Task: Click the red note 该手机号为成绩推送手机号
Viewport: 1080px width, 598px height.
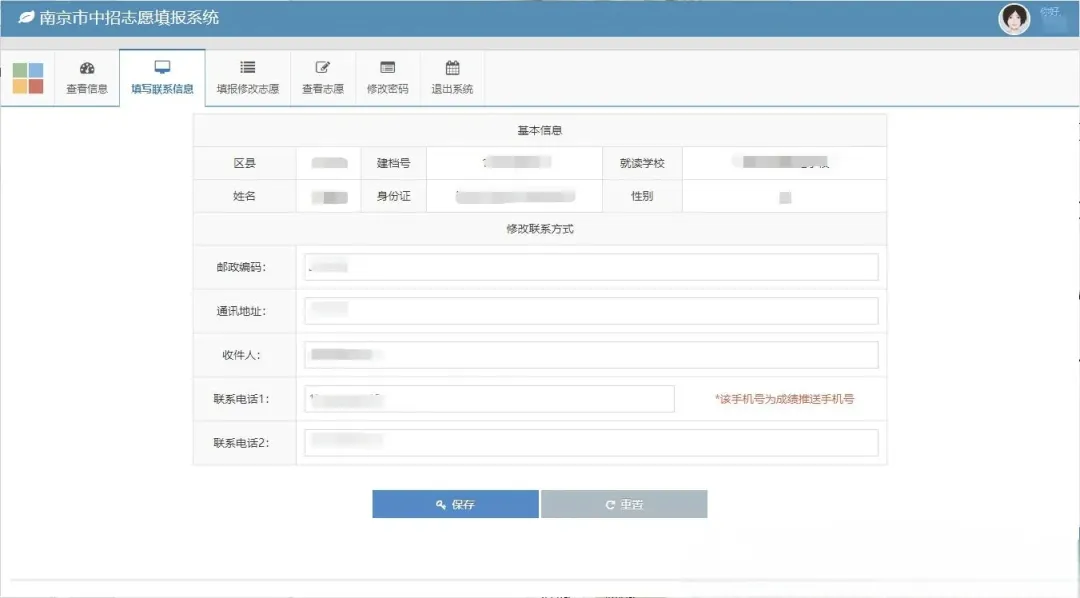Action: pos(785,399)
